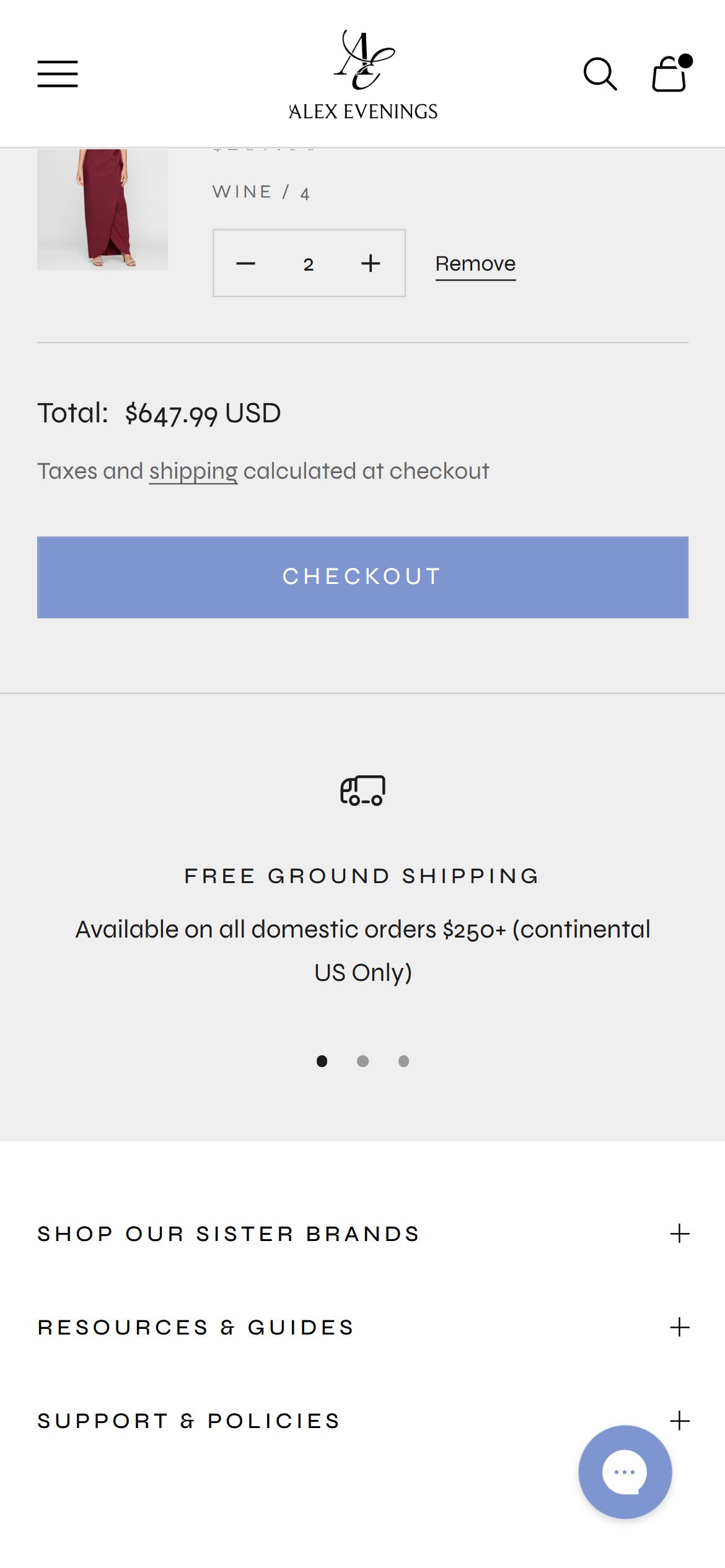Remove the wine dress from cart

coord(475,264)
